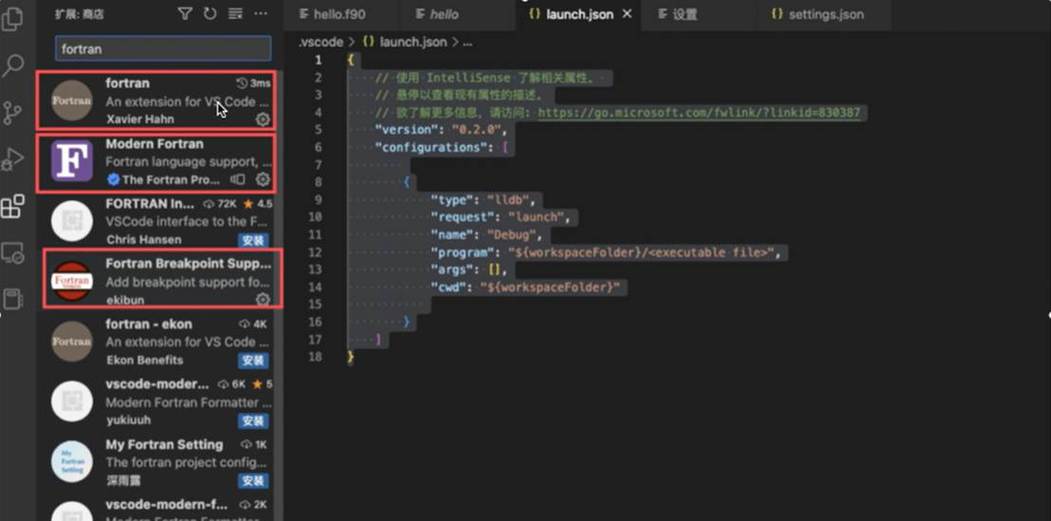Click the Modern Fortran purple F logo
Image resolution: width=1051 pixels, height=521 pixels.
point(72,161)
